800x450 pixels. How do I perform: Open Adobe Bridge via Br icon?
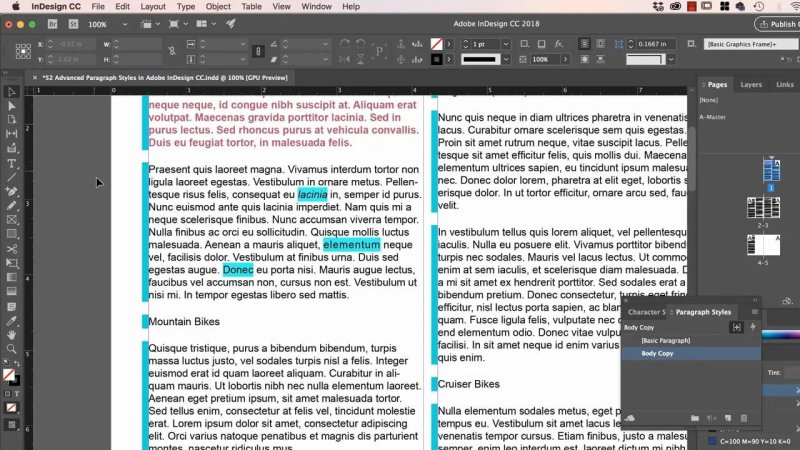tap(52, 24)
